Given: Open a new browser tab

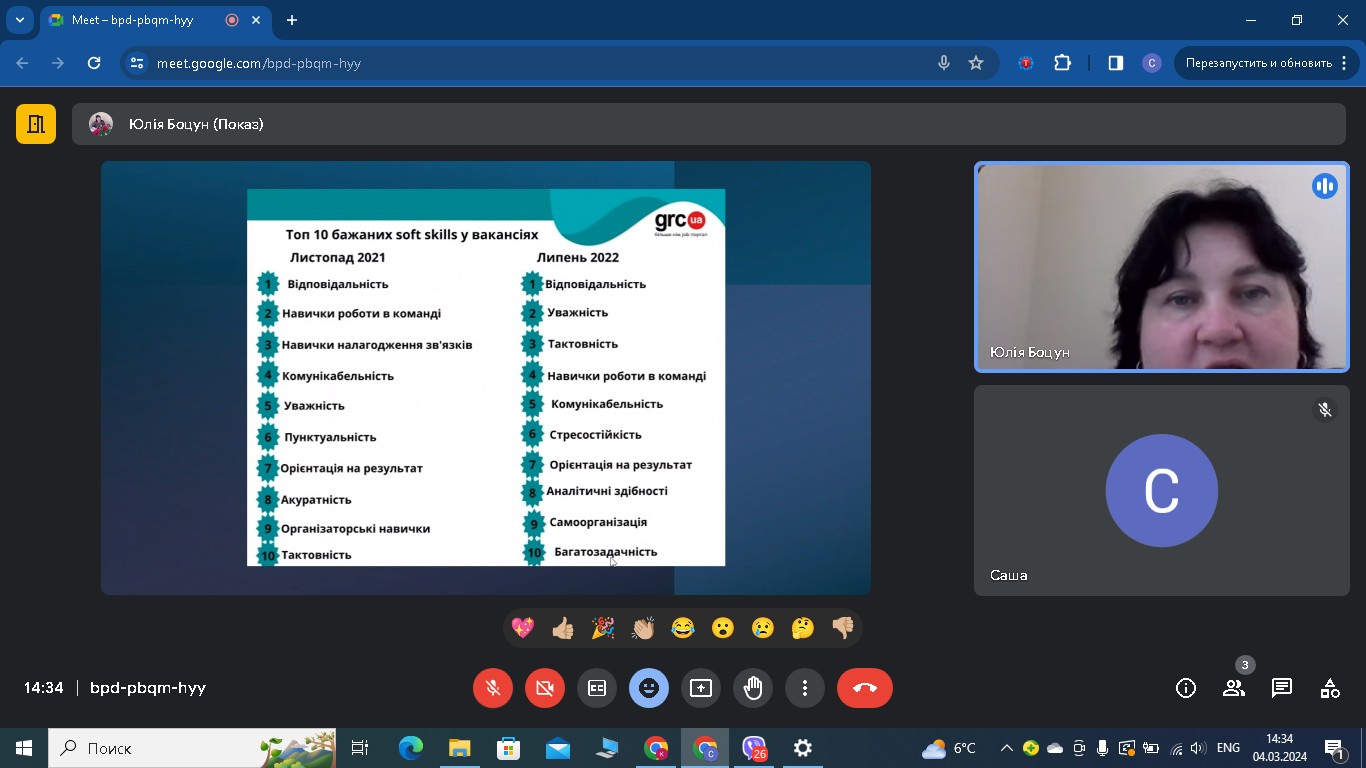Looking at the screenshot, I should click(292, 20).
